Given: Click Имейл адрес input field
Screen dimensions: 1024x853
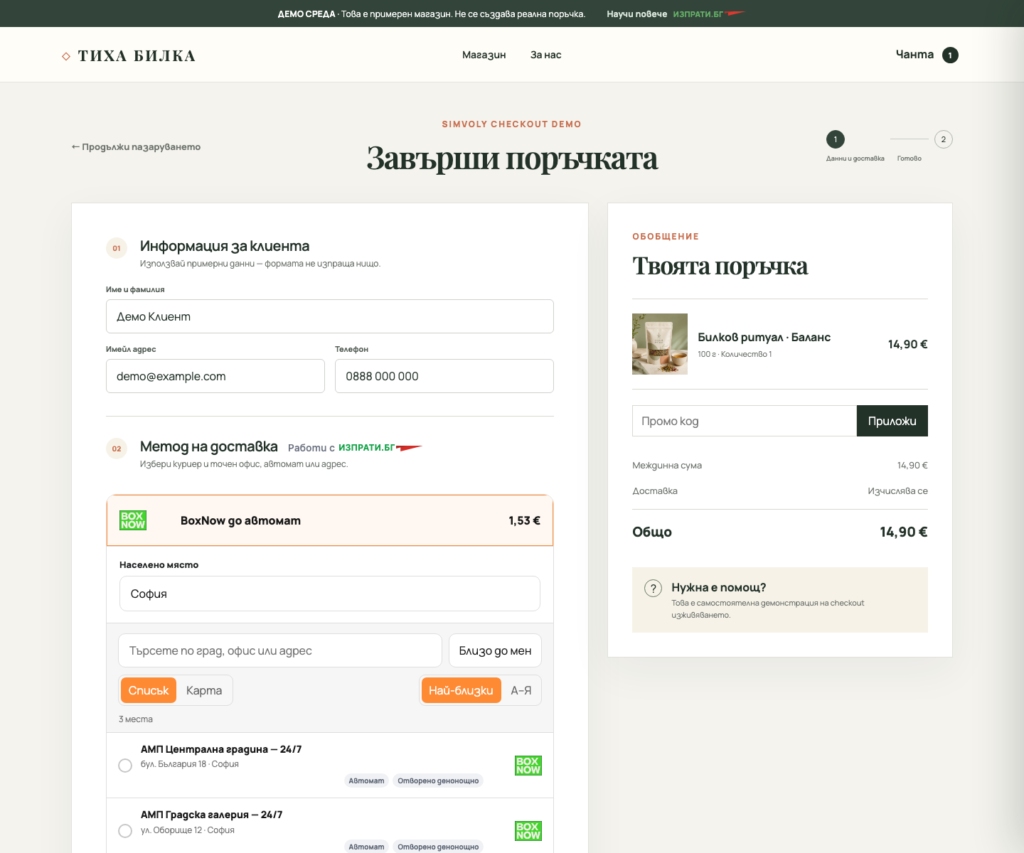Looking at the screenshot, I should click(x=216, y=376).
